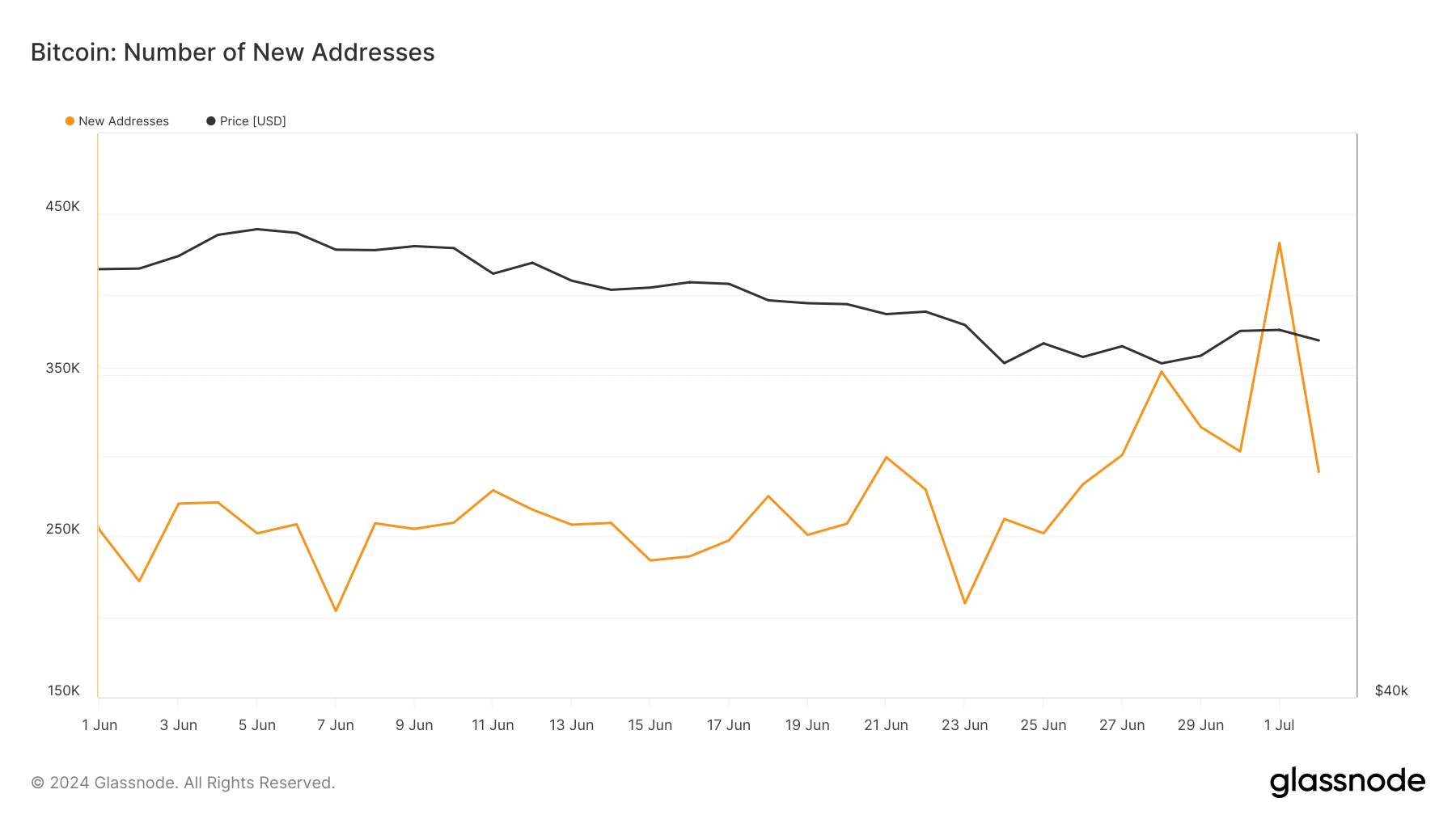The image size is (1456, 819).
Task: Toggle the New Addresses legend label
Action: click(124, 121)
